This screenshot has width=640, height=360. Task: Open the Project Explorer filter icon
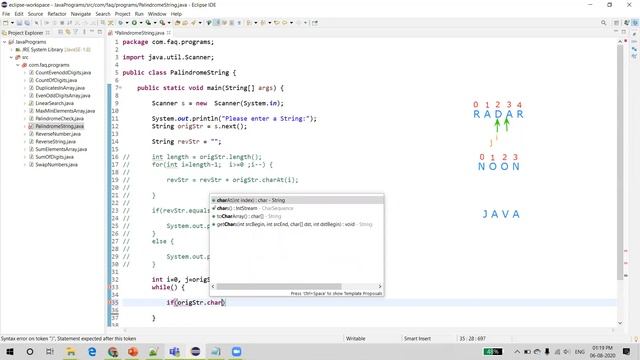point(76,32)
